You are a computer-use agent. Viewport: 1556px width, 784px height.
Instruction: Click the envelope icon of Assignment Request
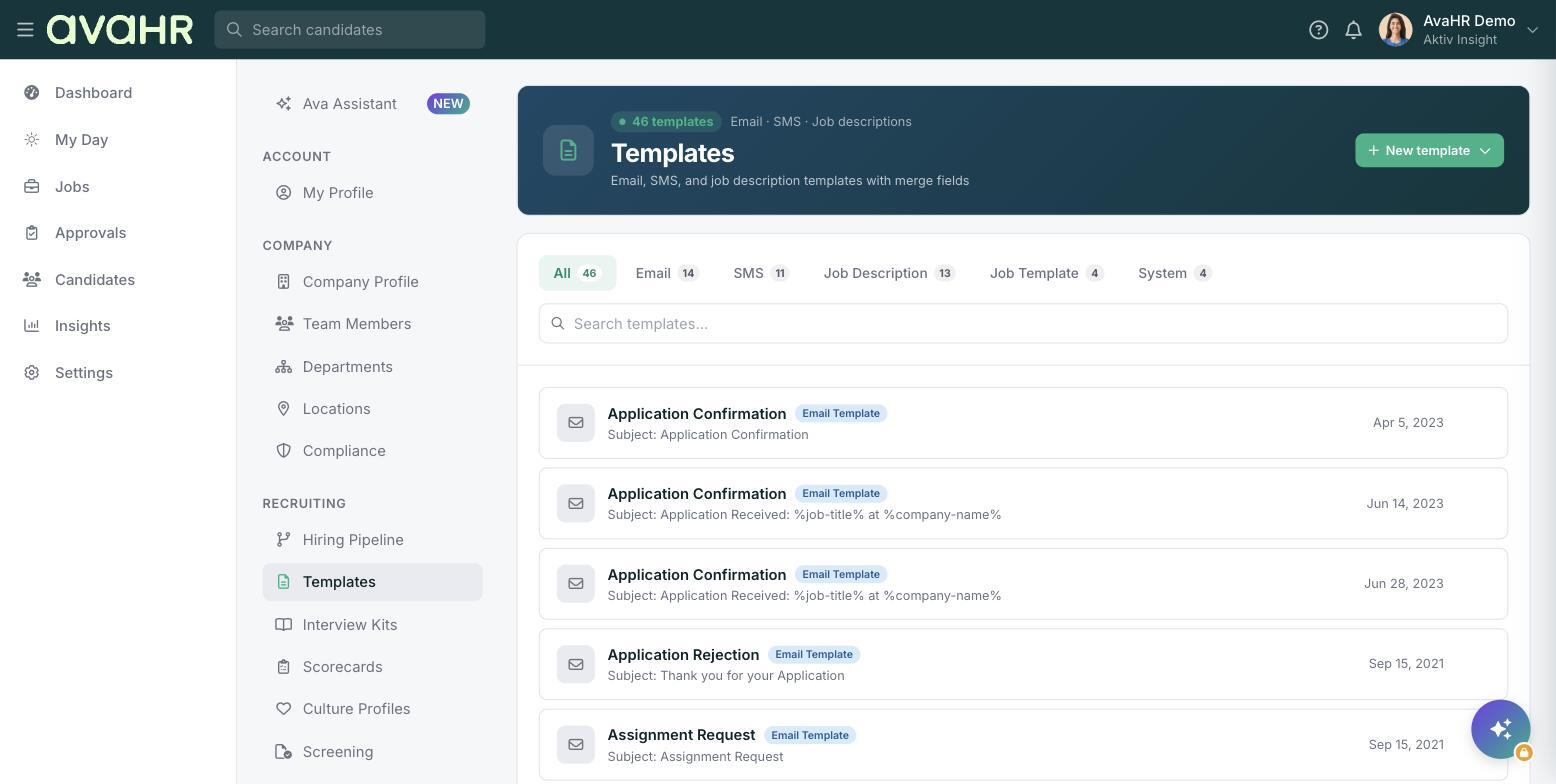[576, 745]
